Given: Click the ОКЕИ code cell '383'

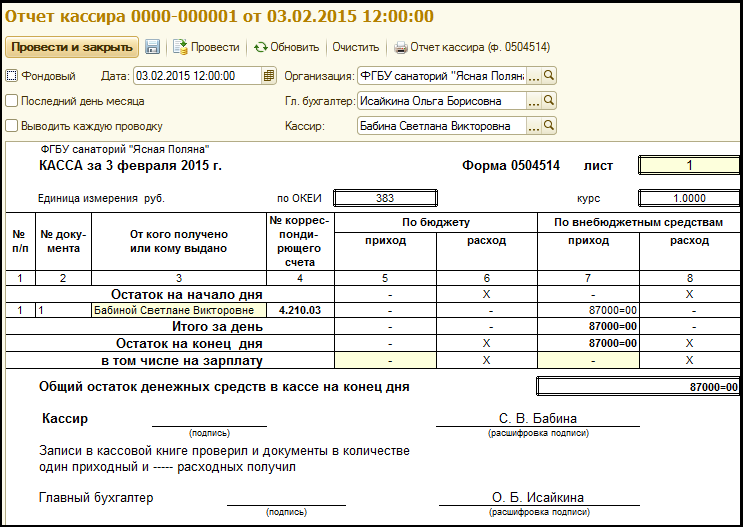Looking at the screenshot, I should (x=385, y=198).
